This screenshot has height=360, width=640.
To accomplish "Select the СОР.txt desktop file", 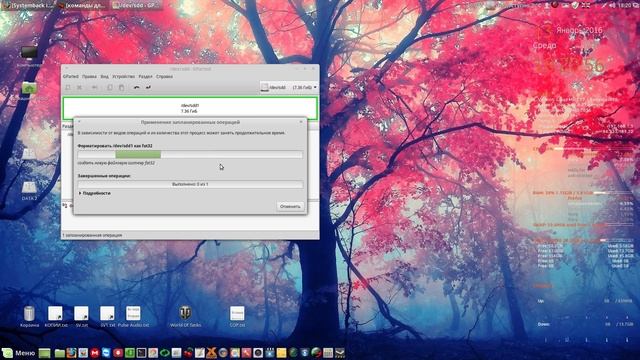I will pyautogui.click(x=237, y=317).
